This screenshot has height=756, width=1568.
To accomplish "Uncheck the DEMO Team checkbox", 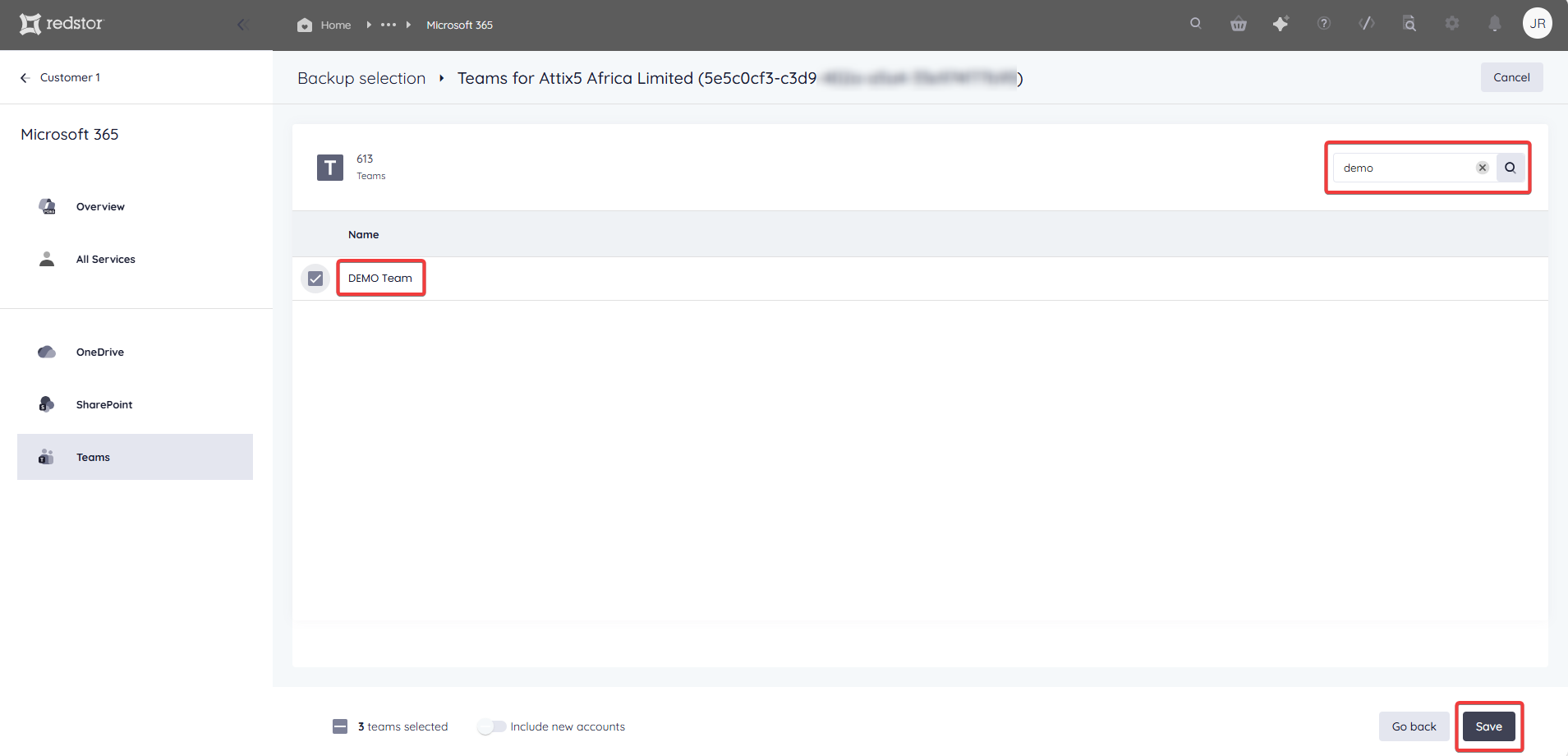I will click(x=315, y=279).
